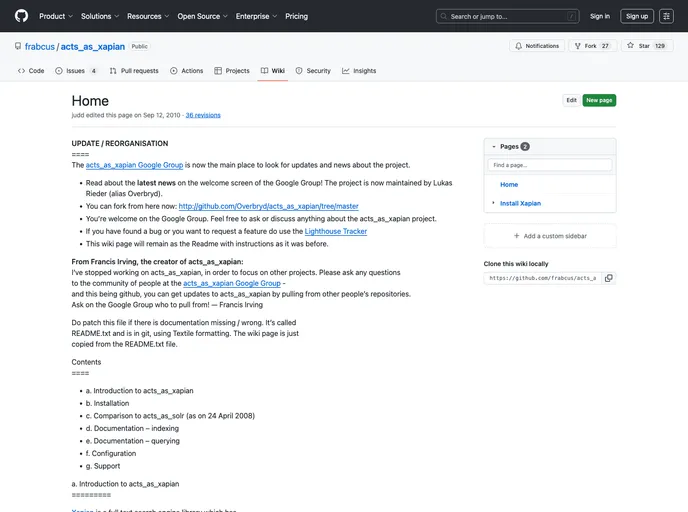Open the first acts_as_xapian Google Group link
The image size is (688, 512).
[x=134, y=165]
